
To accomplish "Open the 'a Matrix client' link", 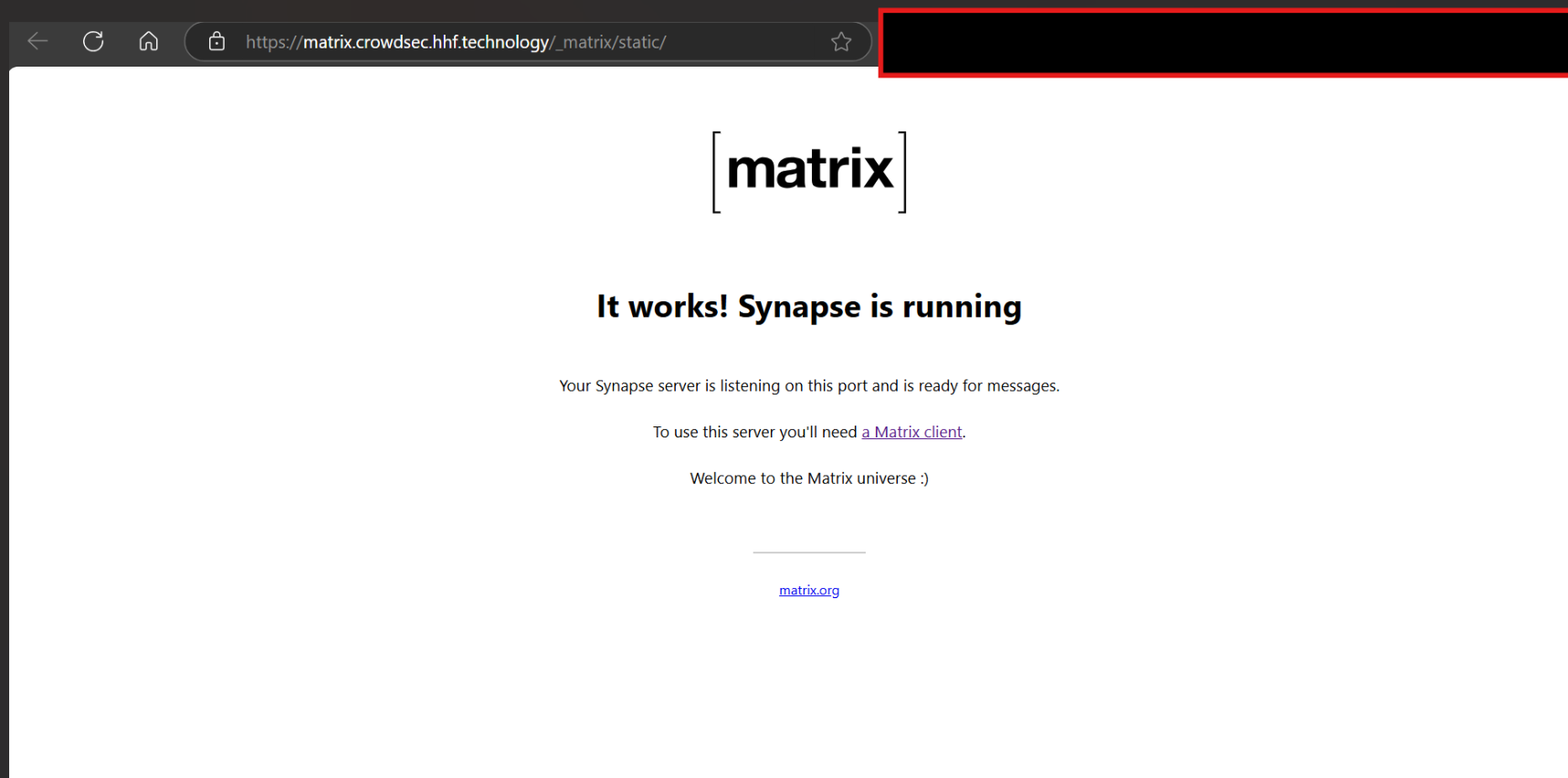I will tap(911, 432).
